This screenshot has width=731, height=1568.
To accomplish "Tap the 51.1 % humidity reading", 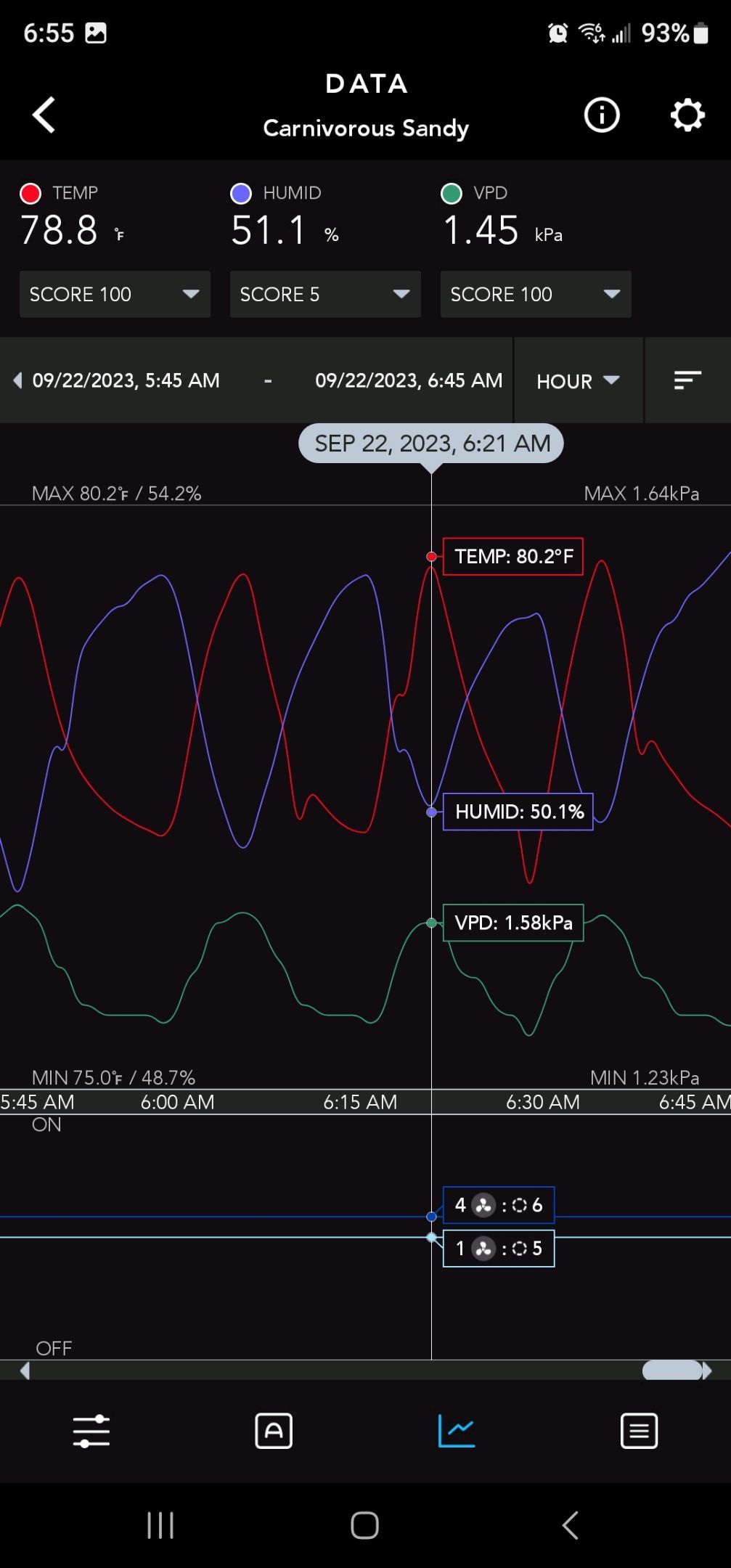I will point(285,231).
